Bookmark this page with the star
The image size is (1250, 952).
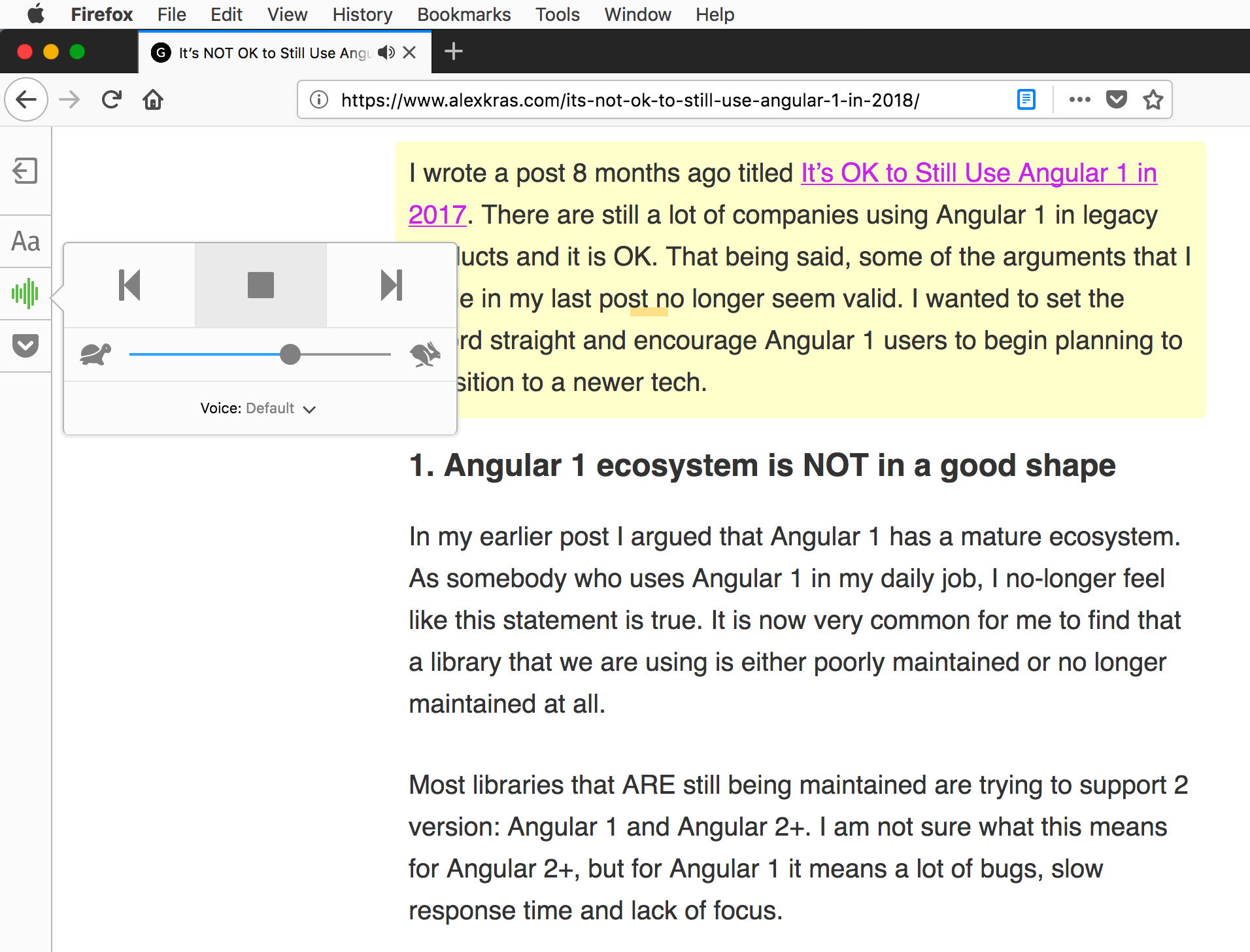pyautogui.click(x=1153, y=100)
